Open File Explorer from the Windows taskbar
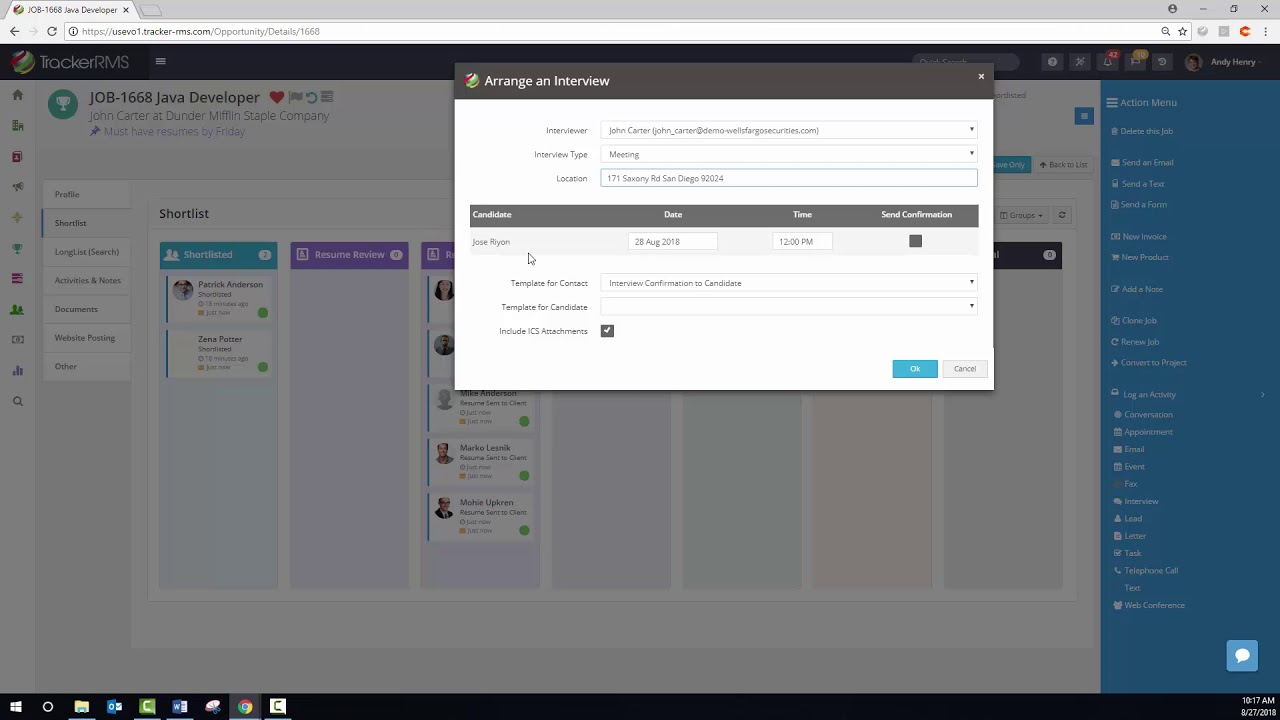This screenshot has height=720, width=1280. (82, 707)
